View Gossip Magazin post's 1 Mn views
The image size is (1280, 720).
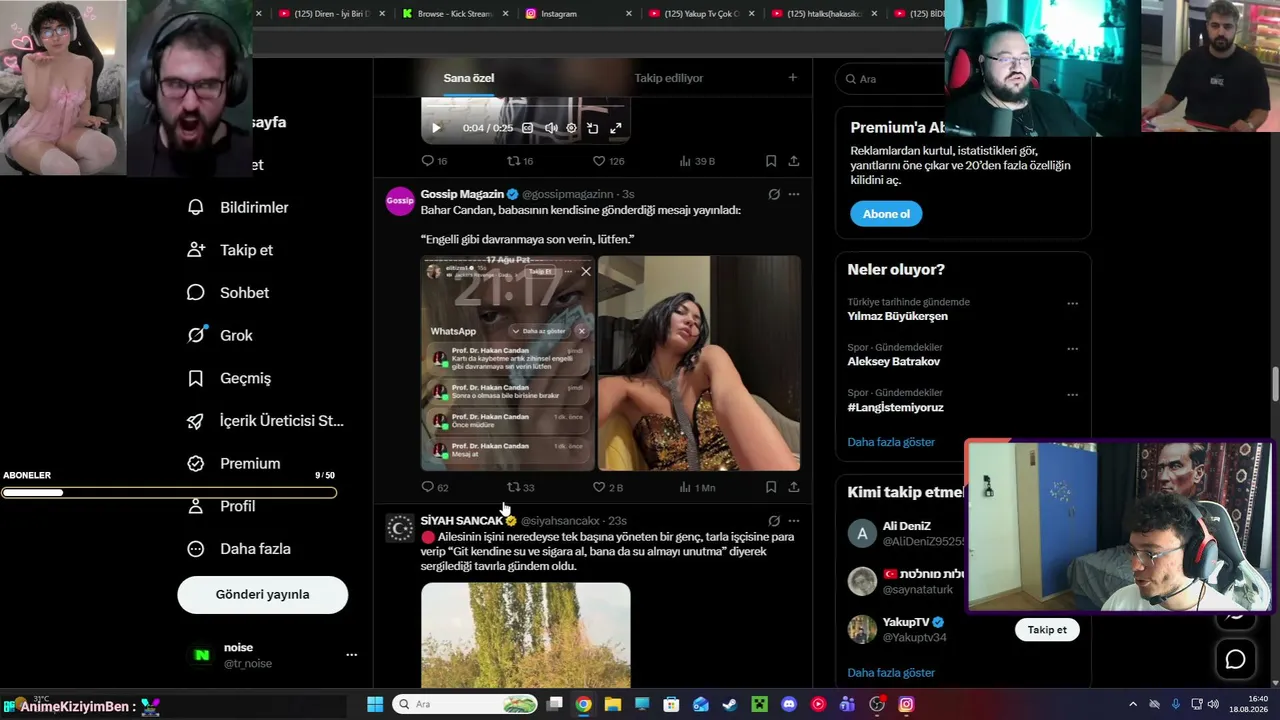coord(697,487)
